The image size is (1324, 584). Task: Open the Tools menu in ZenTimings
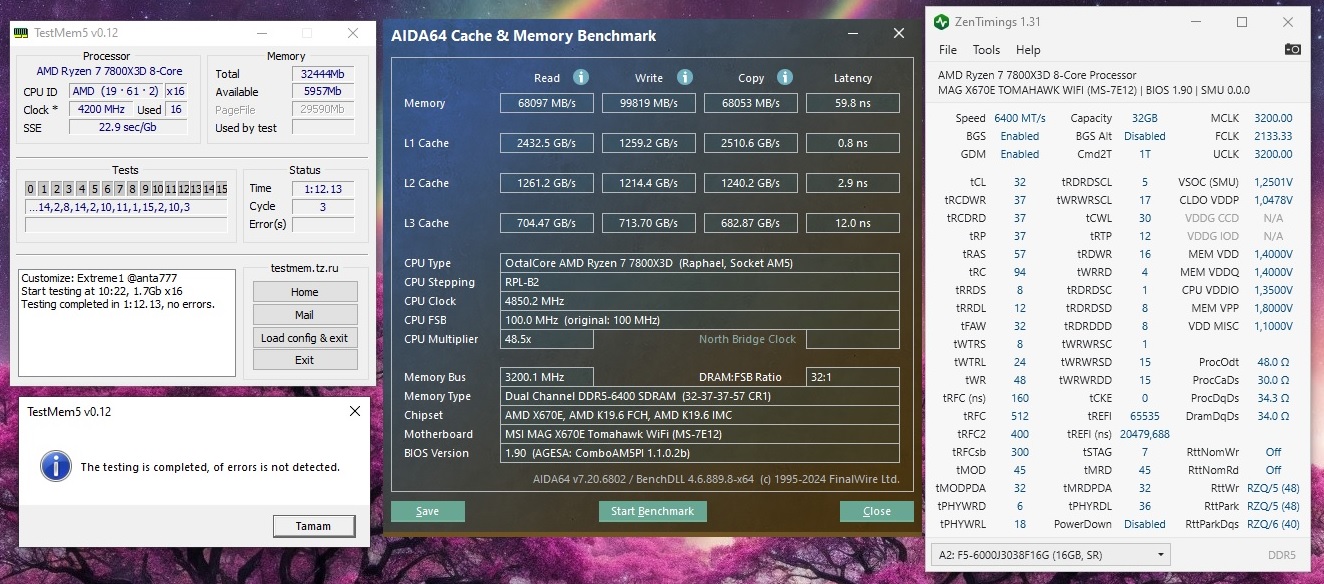[986, 50]
